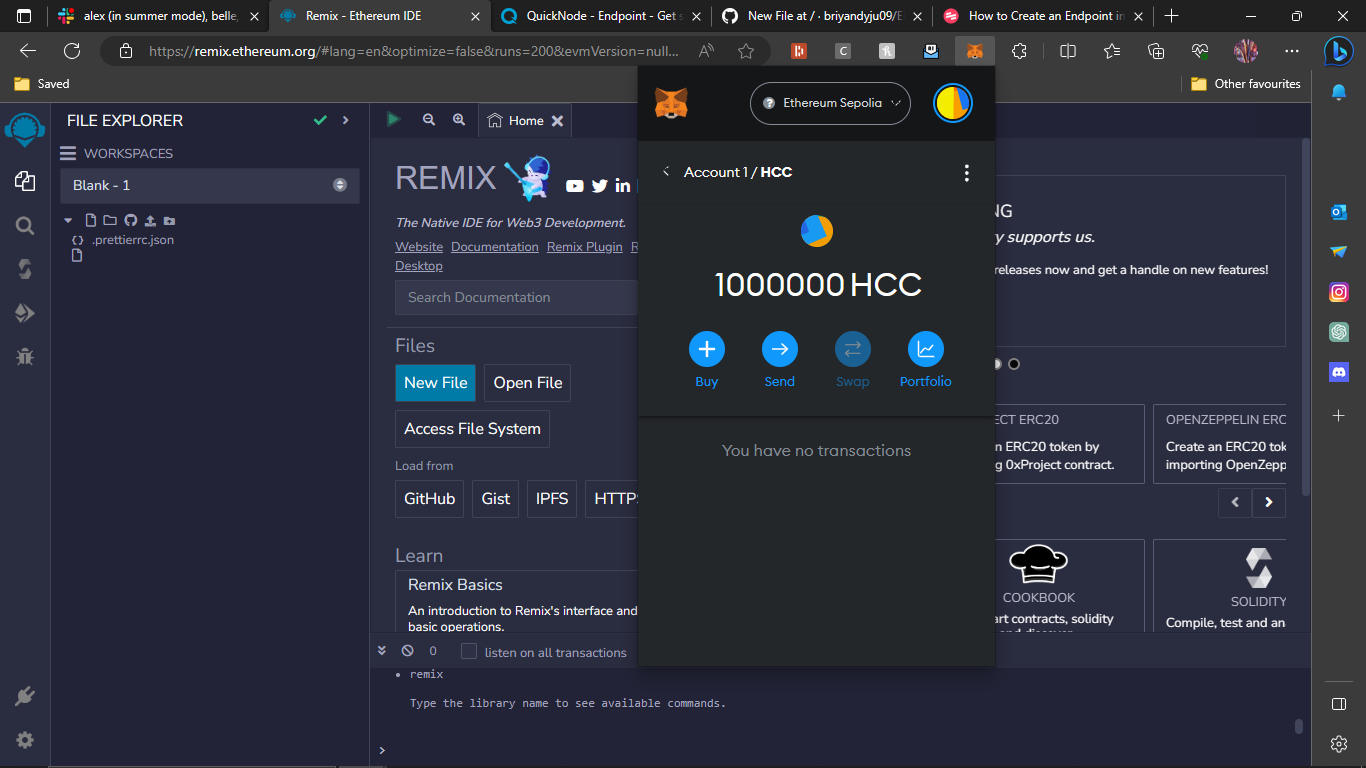Click the zoom in magnifier icon
The width and height of the screenshot is (1366, 768).
coord(459,120)
